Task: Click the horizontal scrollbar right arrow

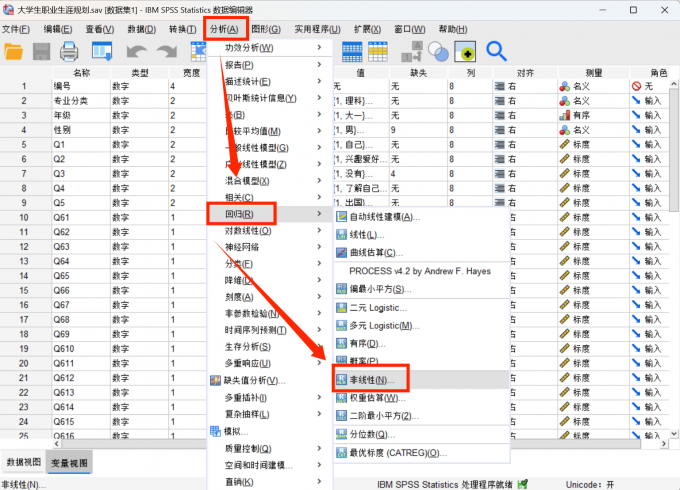Action: point(664,444)
